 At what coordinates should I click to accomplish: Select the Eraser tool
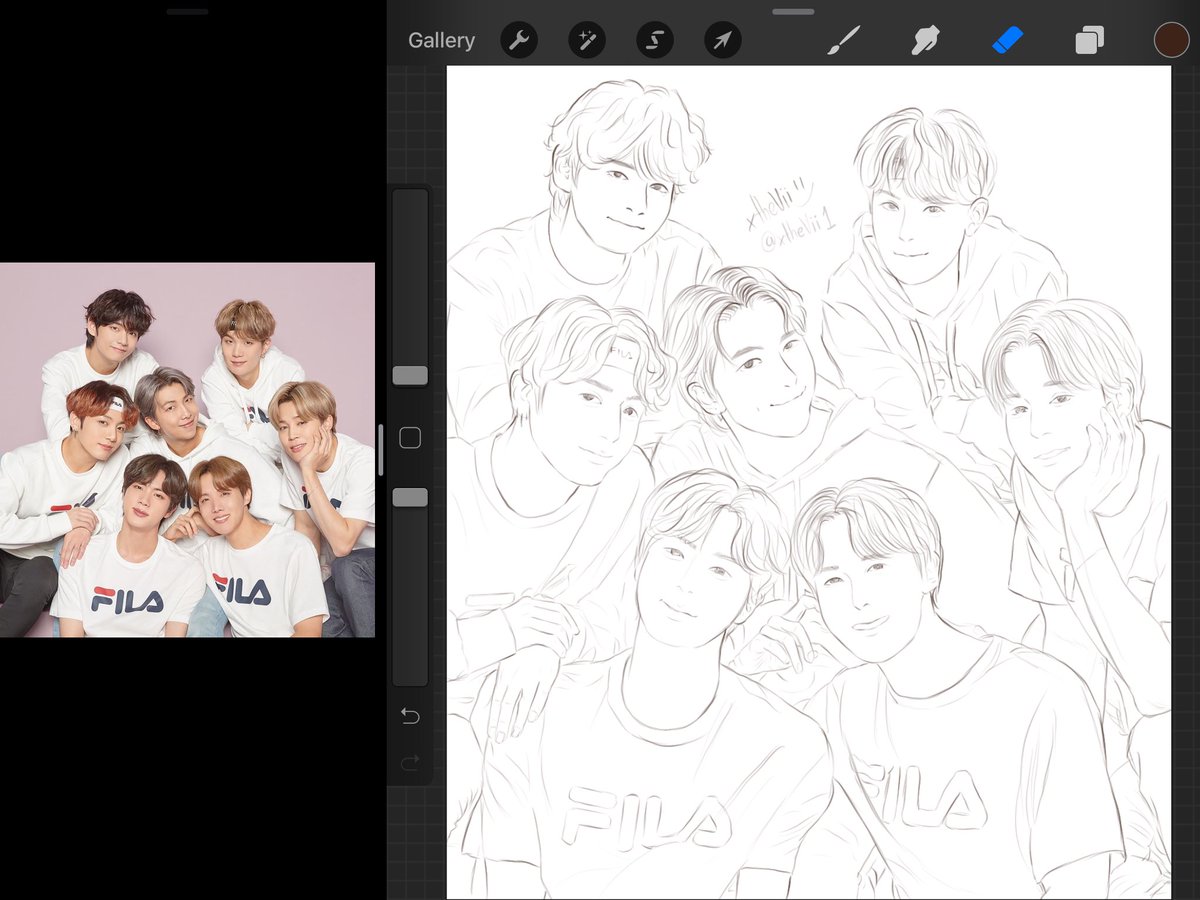pos(1008,41)
